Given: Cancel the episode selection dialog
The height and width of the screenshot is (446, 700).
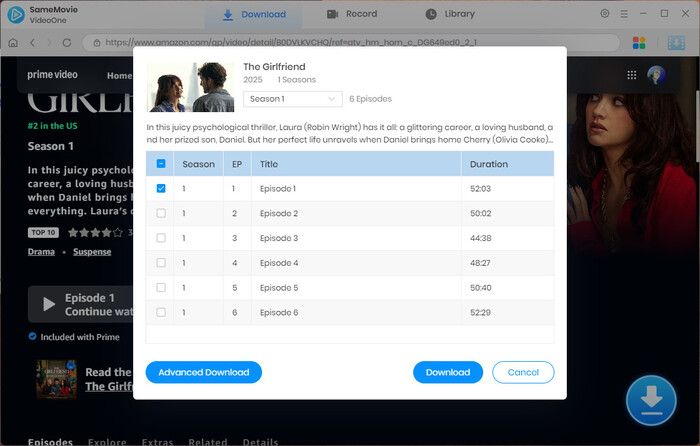Looking at the screenshot, I should [523, 372].
